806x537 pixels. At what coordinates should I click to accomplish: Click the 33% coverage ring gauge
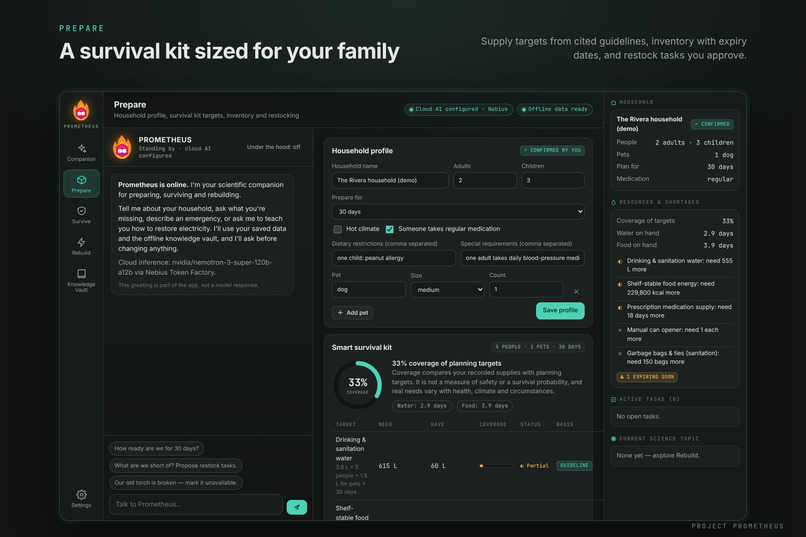click(x=358, y=384)
